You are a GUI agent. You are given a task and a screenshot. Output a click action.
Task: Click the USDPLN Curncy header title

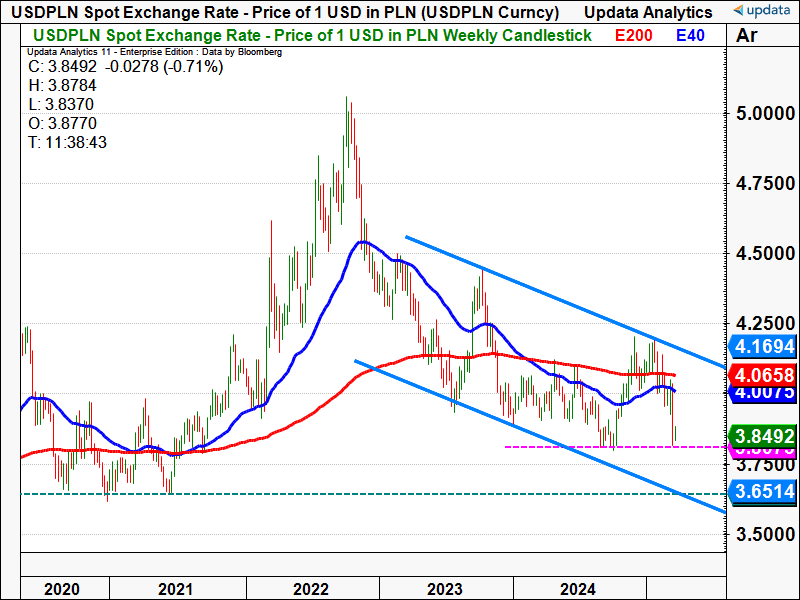pos(284,12)
